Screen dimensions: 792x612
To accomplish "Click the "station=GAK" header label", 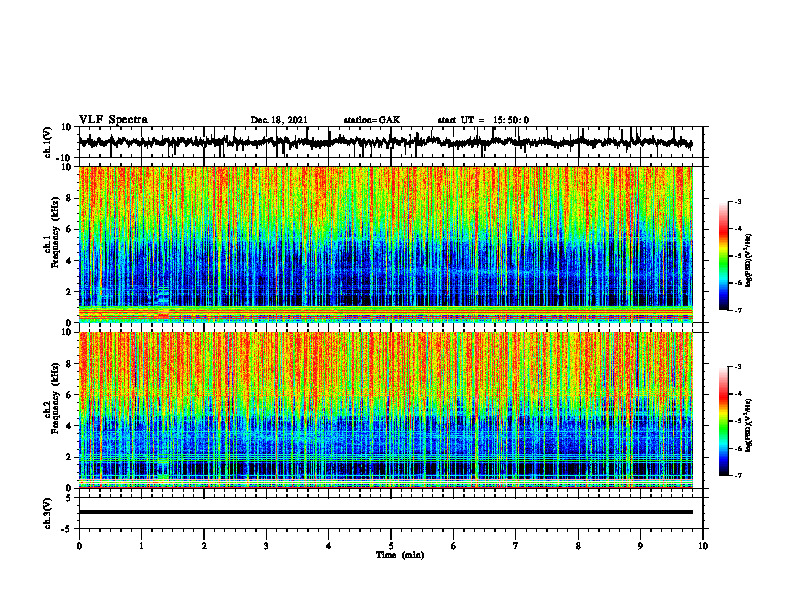I will pos(372,120).
